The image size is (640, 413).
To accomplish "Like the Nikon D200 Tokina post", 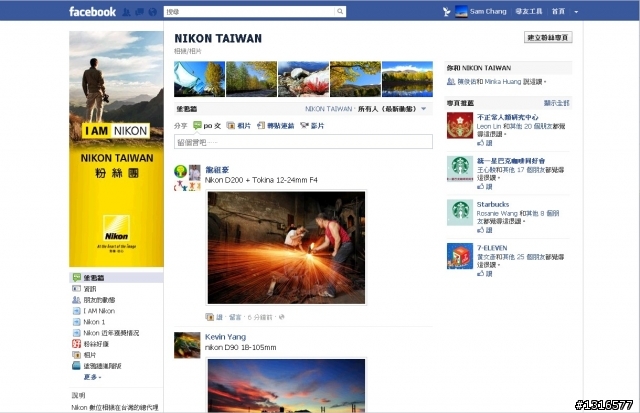I will tap(219, 317).
